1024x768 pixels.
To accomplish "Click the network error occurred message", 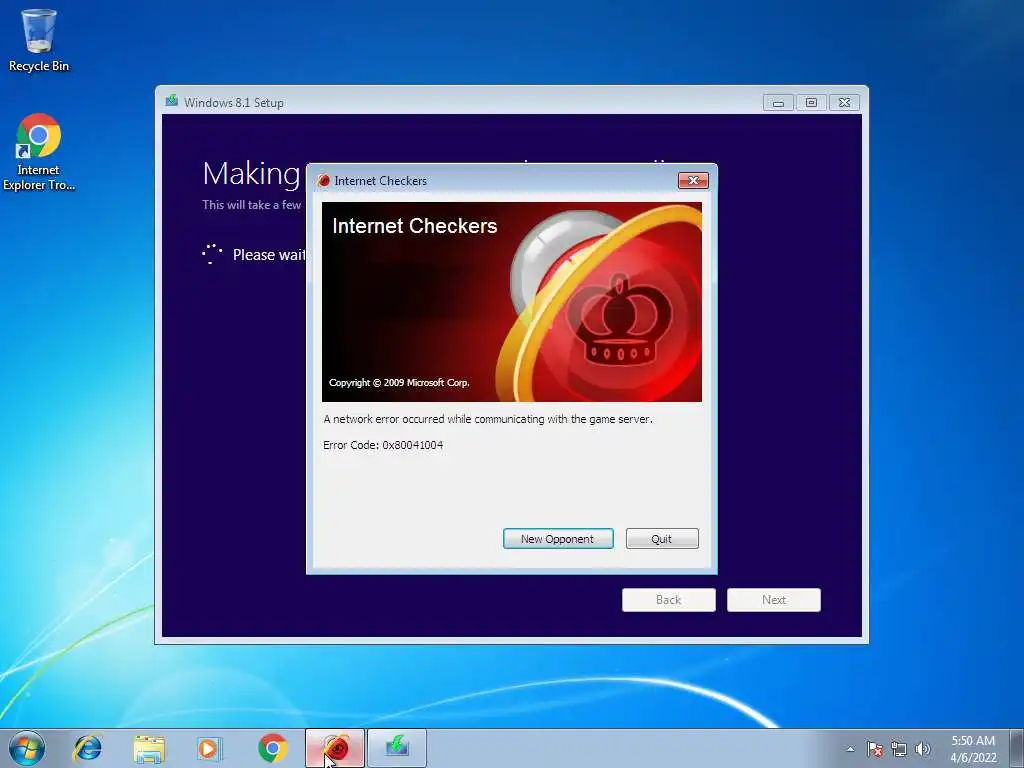I will pyautogui.click(x=488, y=419).
